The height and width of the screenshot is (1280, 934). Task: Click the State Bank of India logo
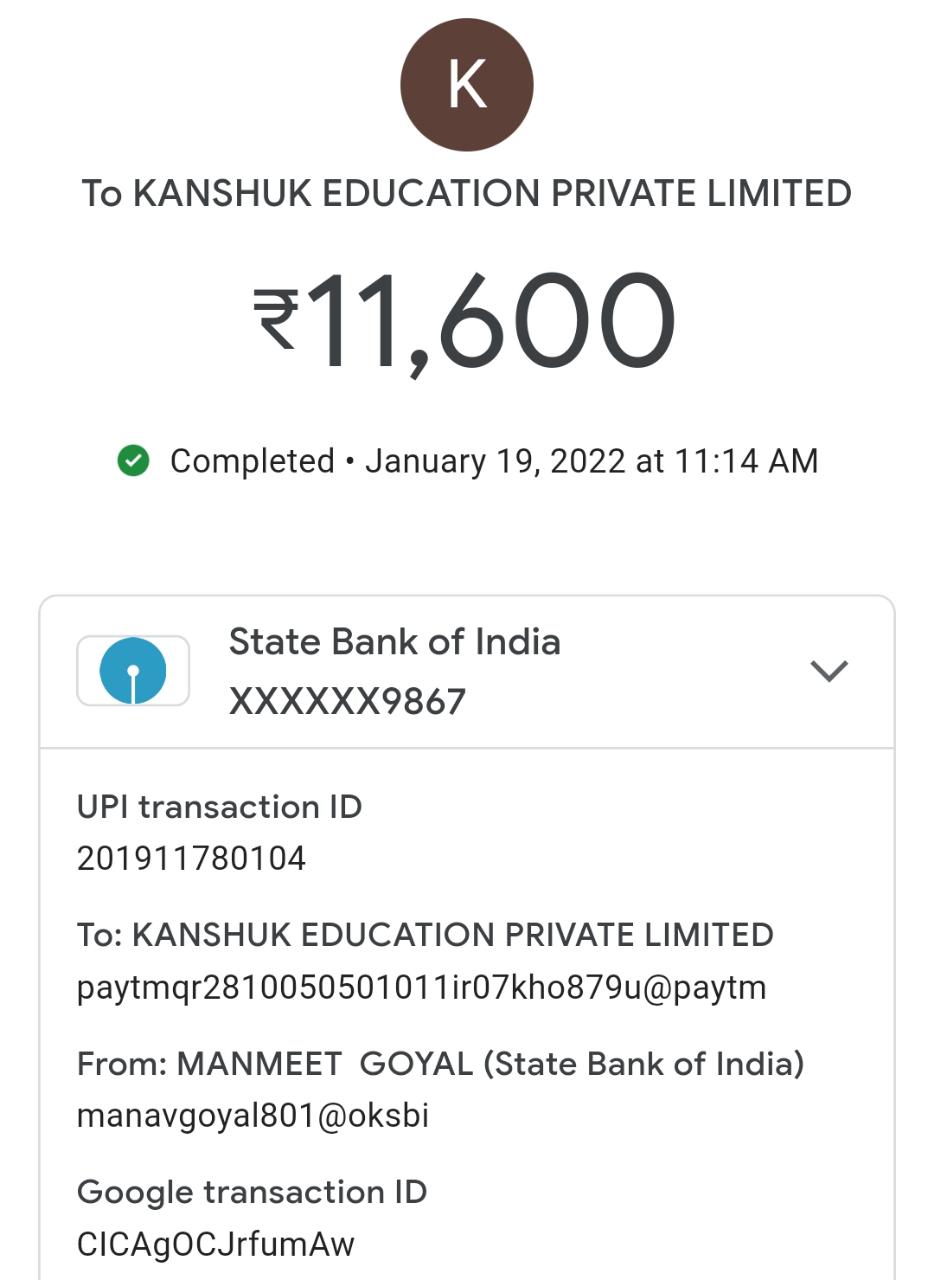(x=133, y=671)
